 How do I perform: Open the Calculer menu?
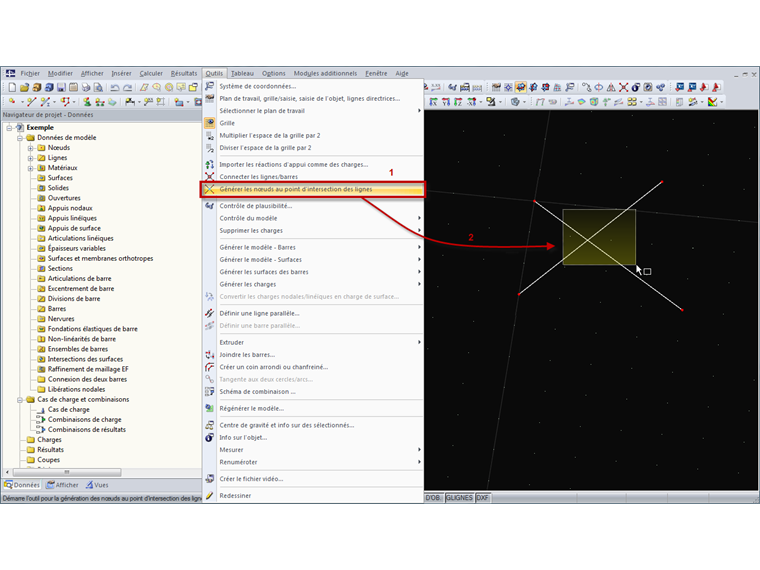[x=151, y=73]
